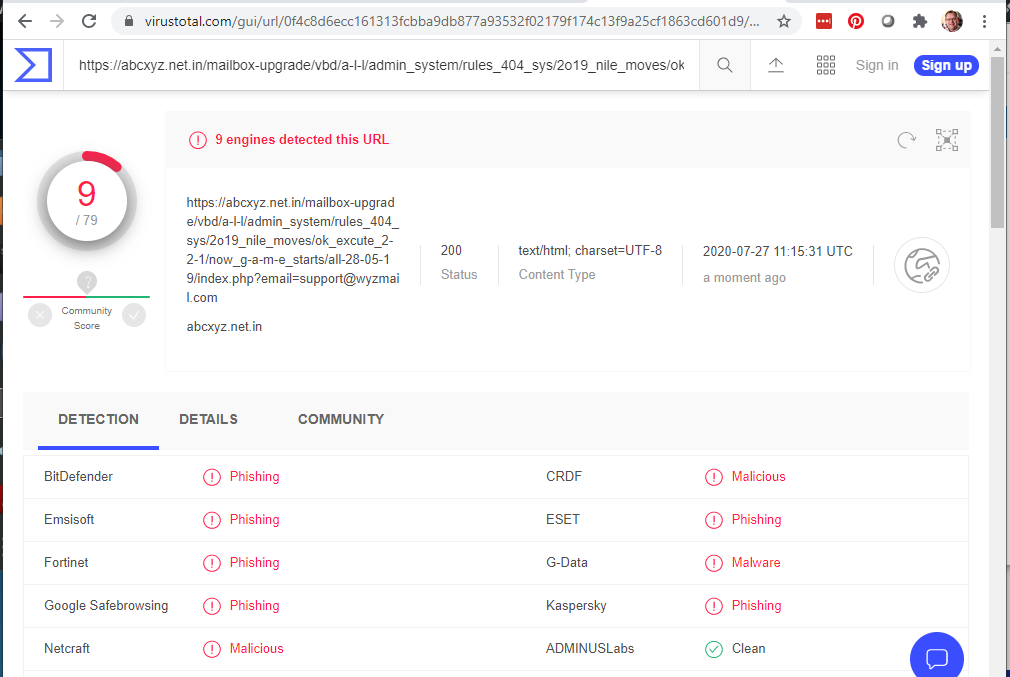This screenshot has height=677, width=1010.
Task: Select the DETECTION tab
Action: (98, 419)
